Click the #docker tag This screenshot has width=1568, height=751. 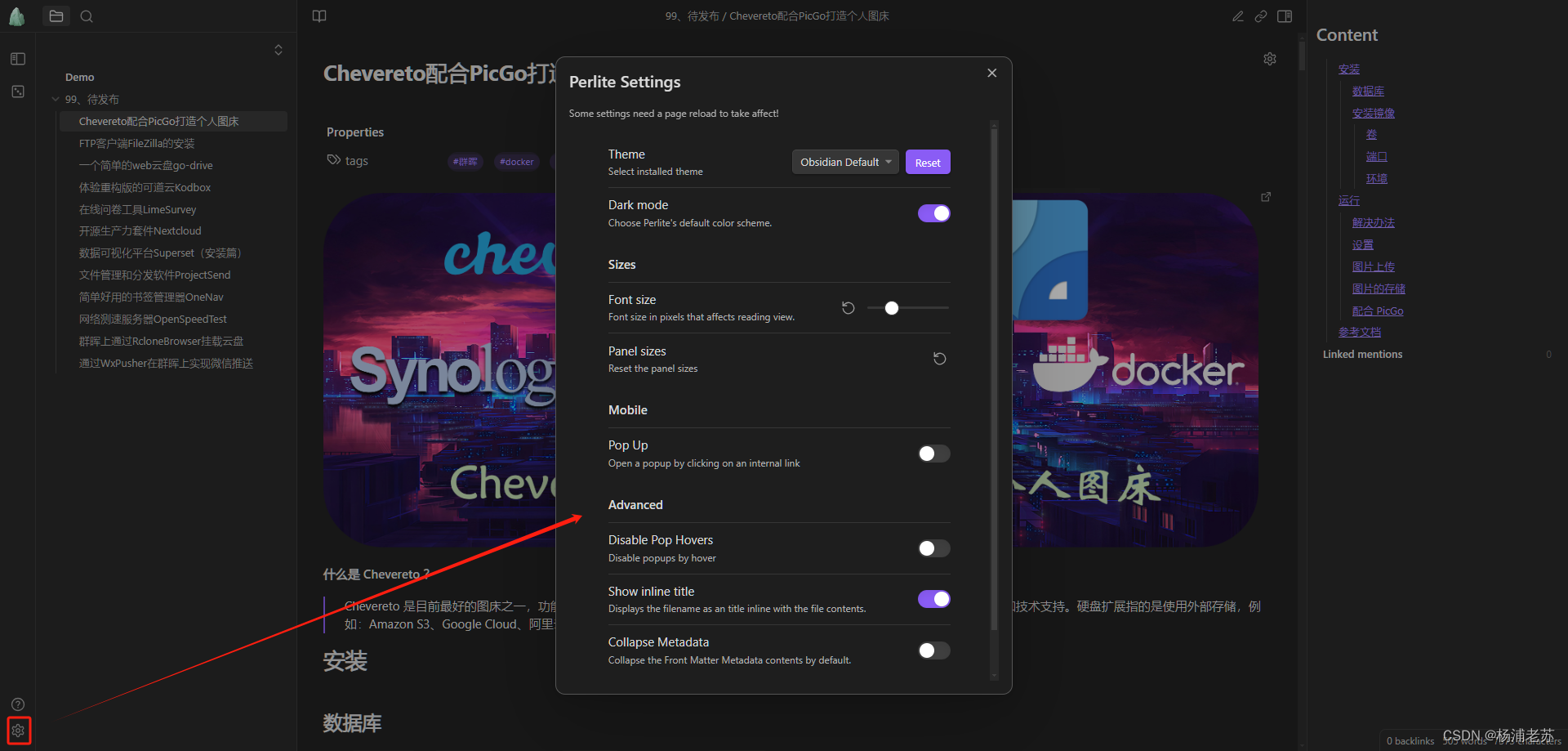(516, 162)
